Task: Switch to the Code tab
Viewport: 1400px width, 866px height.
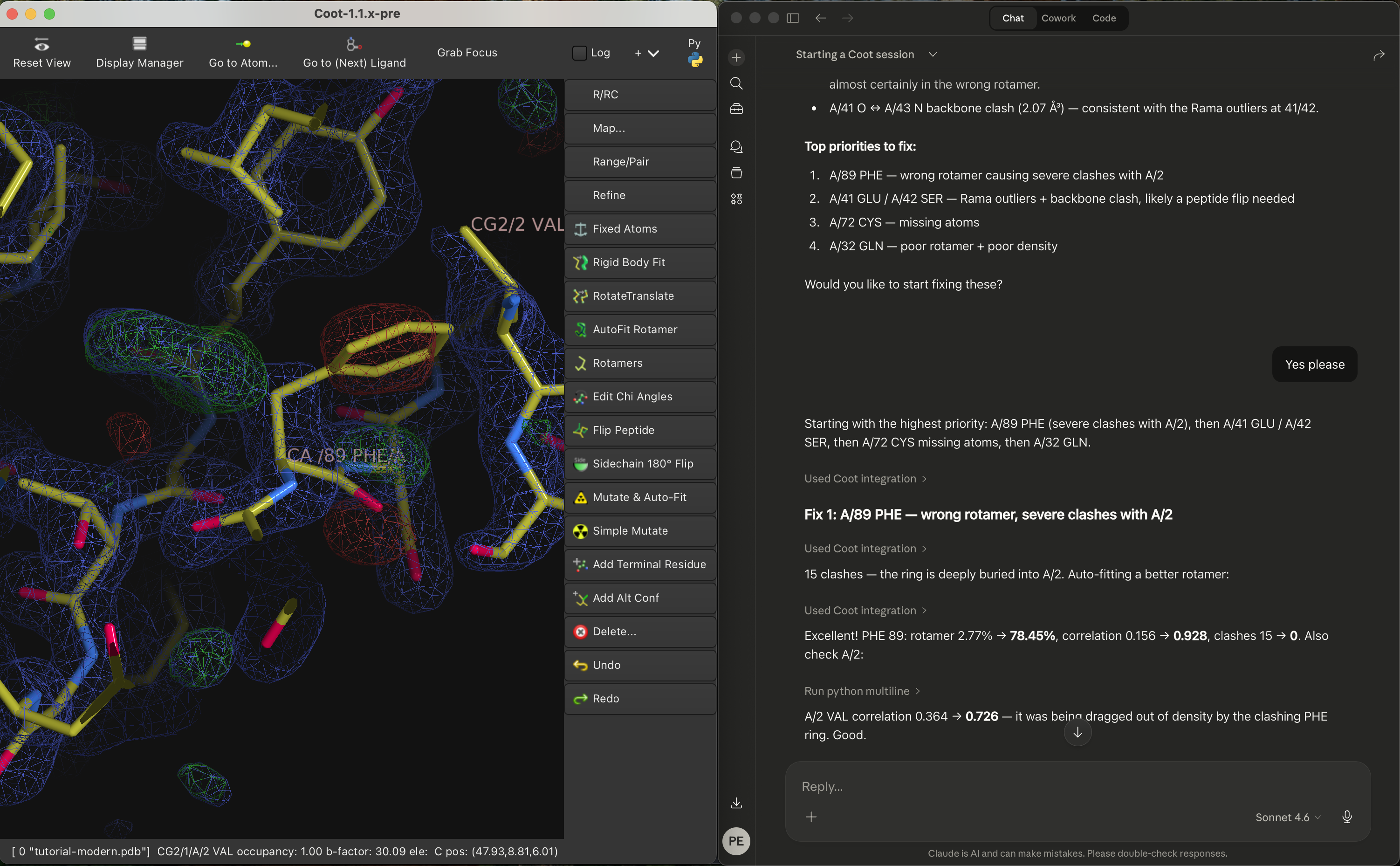Action: click(1104, 18)
